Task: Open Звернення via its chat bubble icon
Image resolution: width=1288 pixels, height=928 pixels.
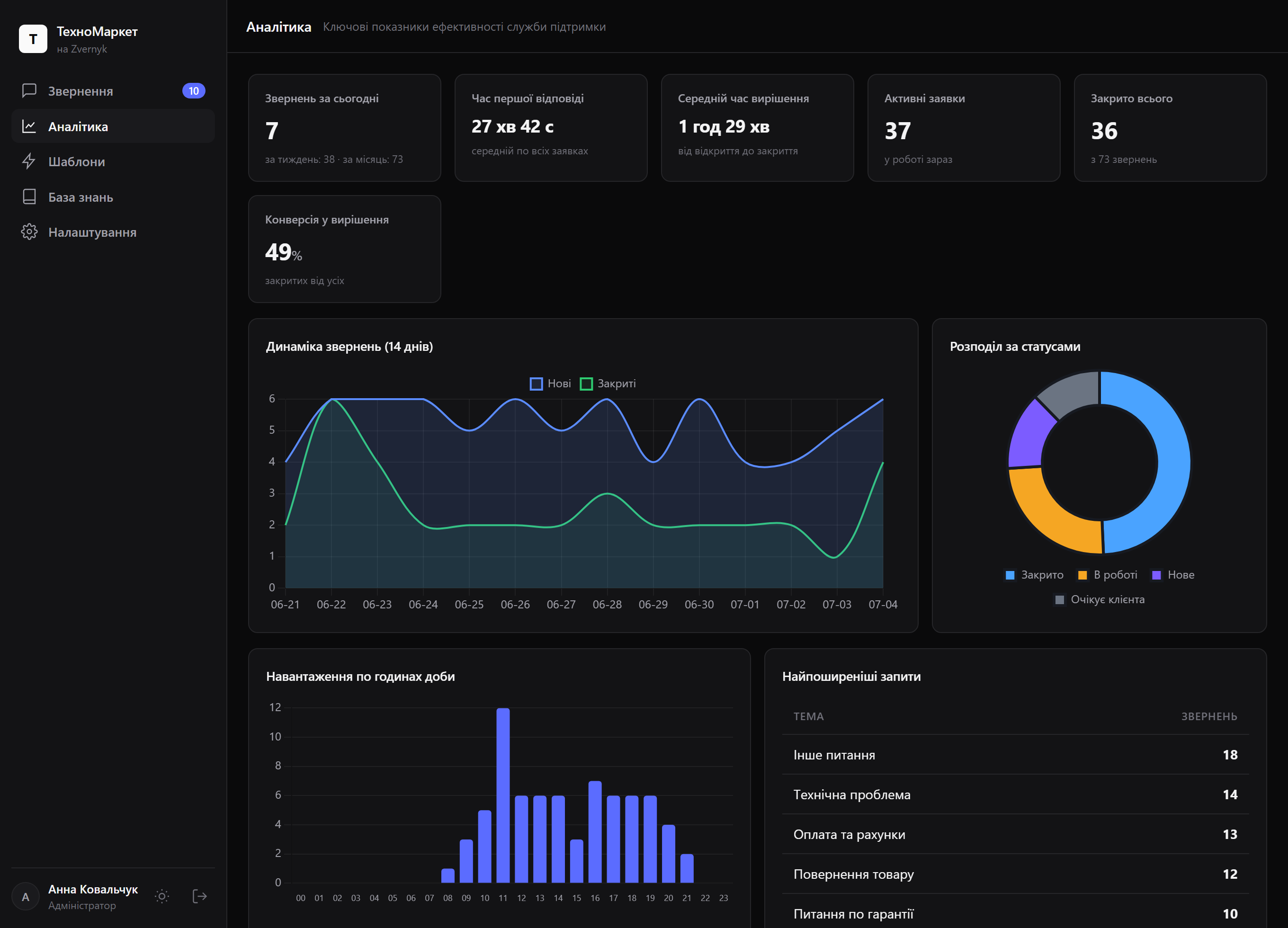Action: click(x=29, y=91)
